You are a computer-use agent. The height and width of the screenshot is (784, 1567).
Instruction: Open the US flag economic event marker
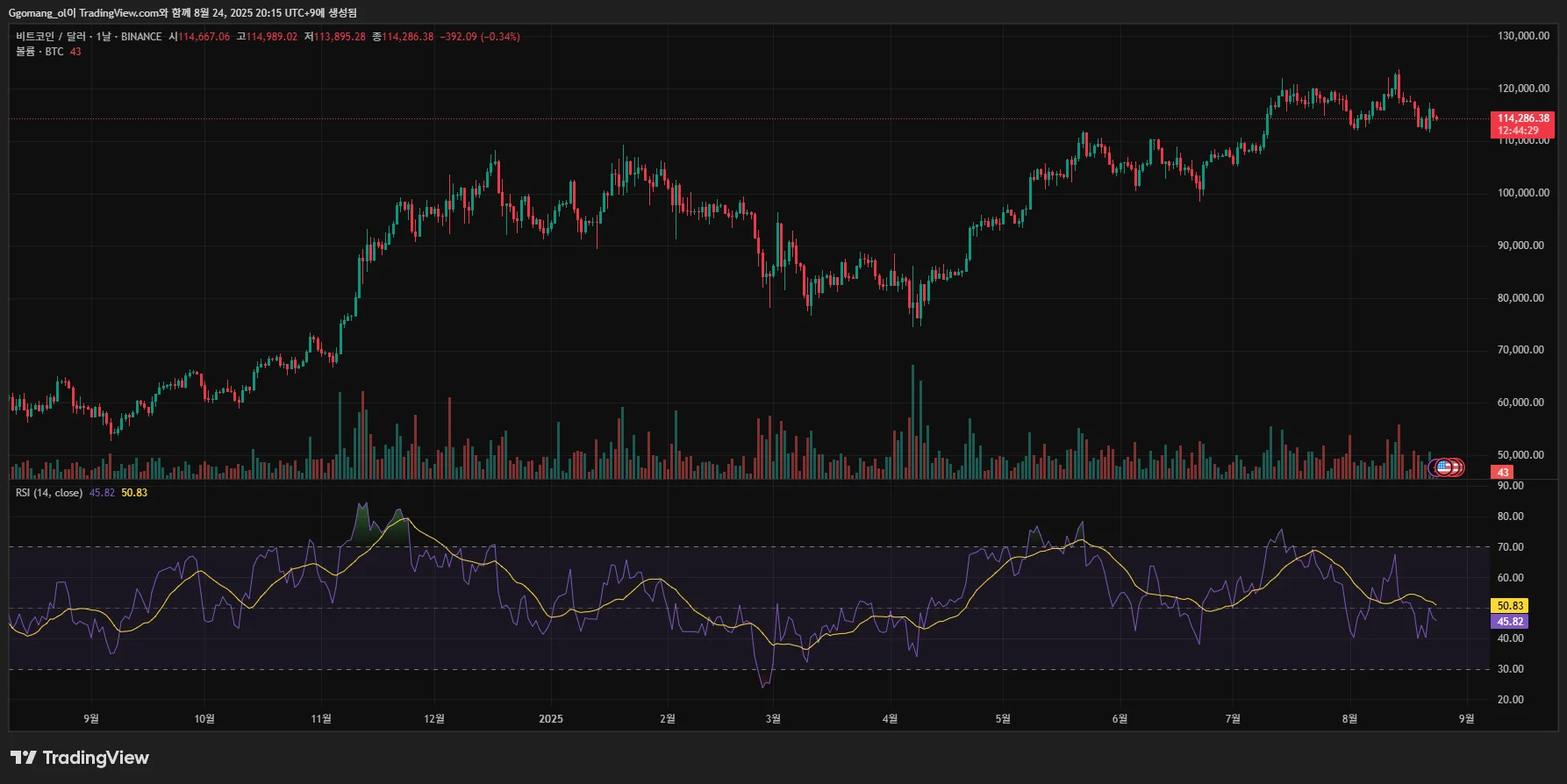[1443, 467]
